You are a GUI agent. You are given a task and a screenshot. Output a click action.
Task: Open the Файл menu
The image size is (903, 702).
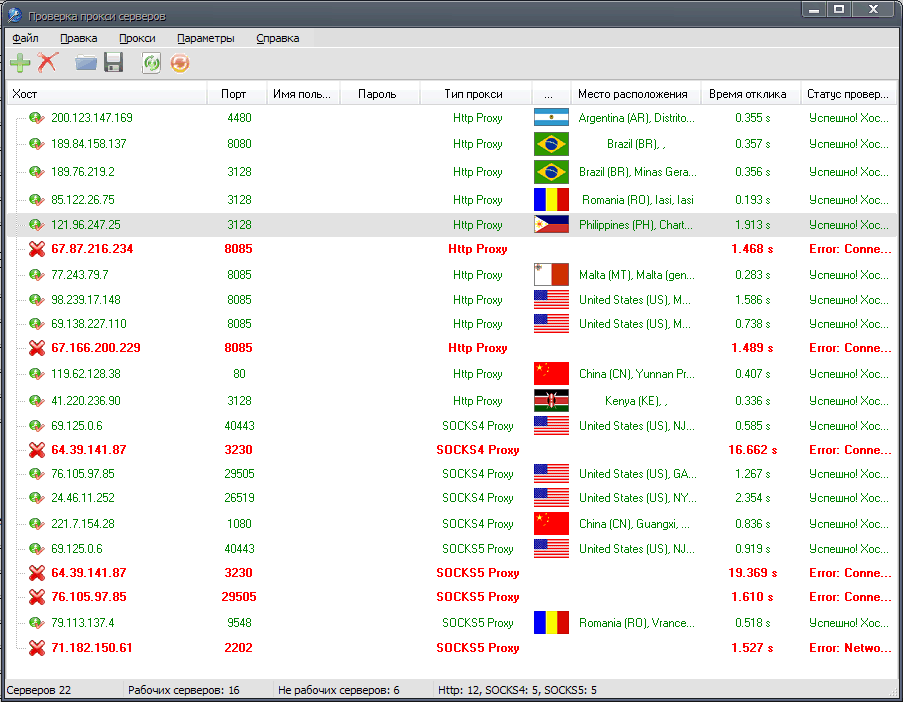pos(25,38)
